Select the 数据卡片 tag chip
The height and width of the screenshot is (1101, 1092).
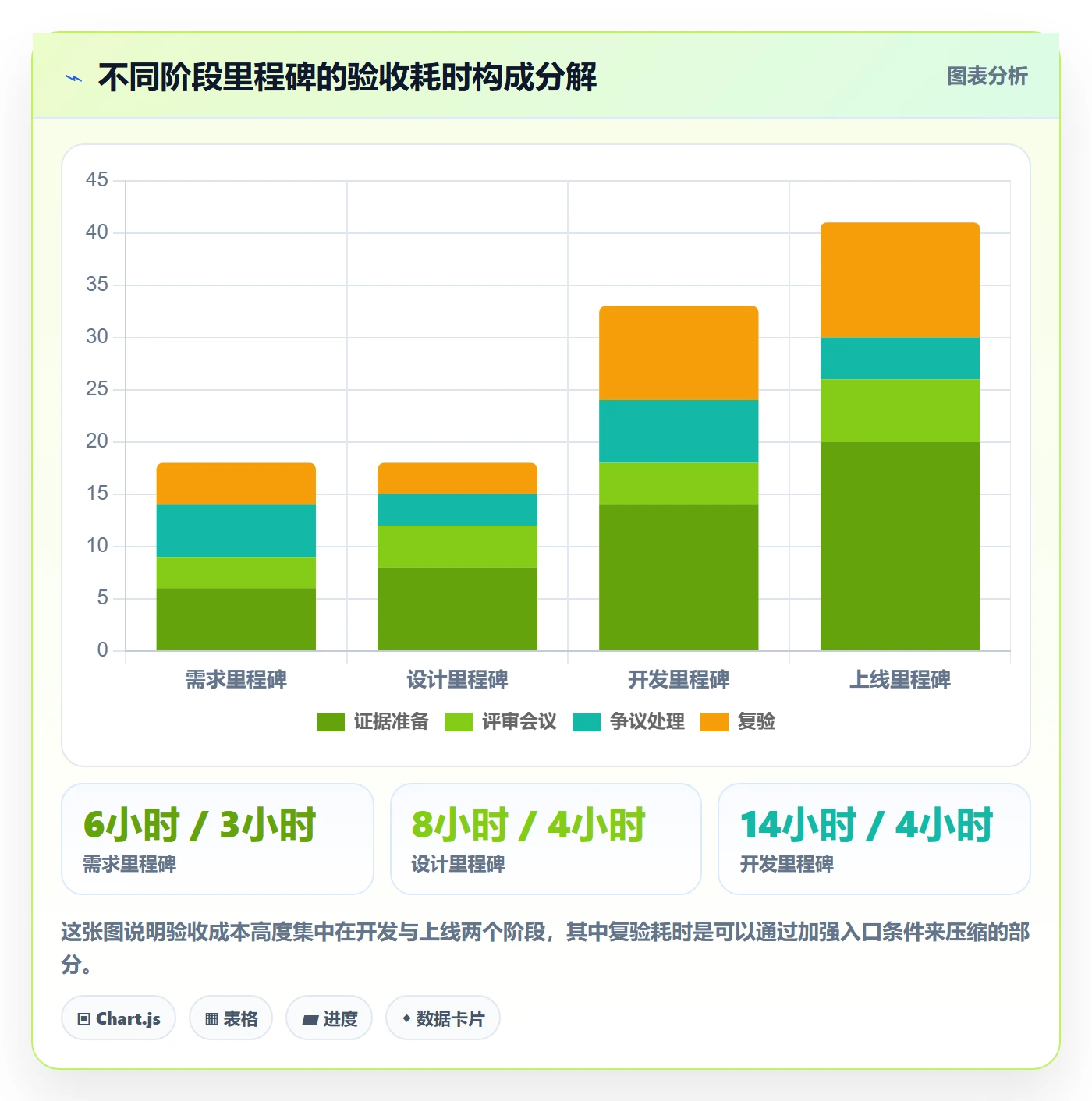point(443,1018)
